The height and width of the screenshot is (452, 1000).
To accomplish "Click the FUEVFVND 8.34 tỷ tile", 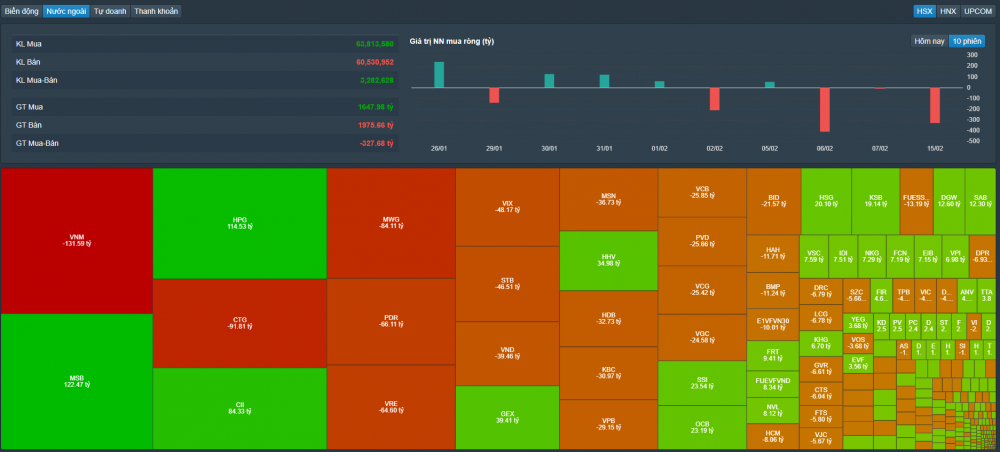I will click(x=772, y=384).
